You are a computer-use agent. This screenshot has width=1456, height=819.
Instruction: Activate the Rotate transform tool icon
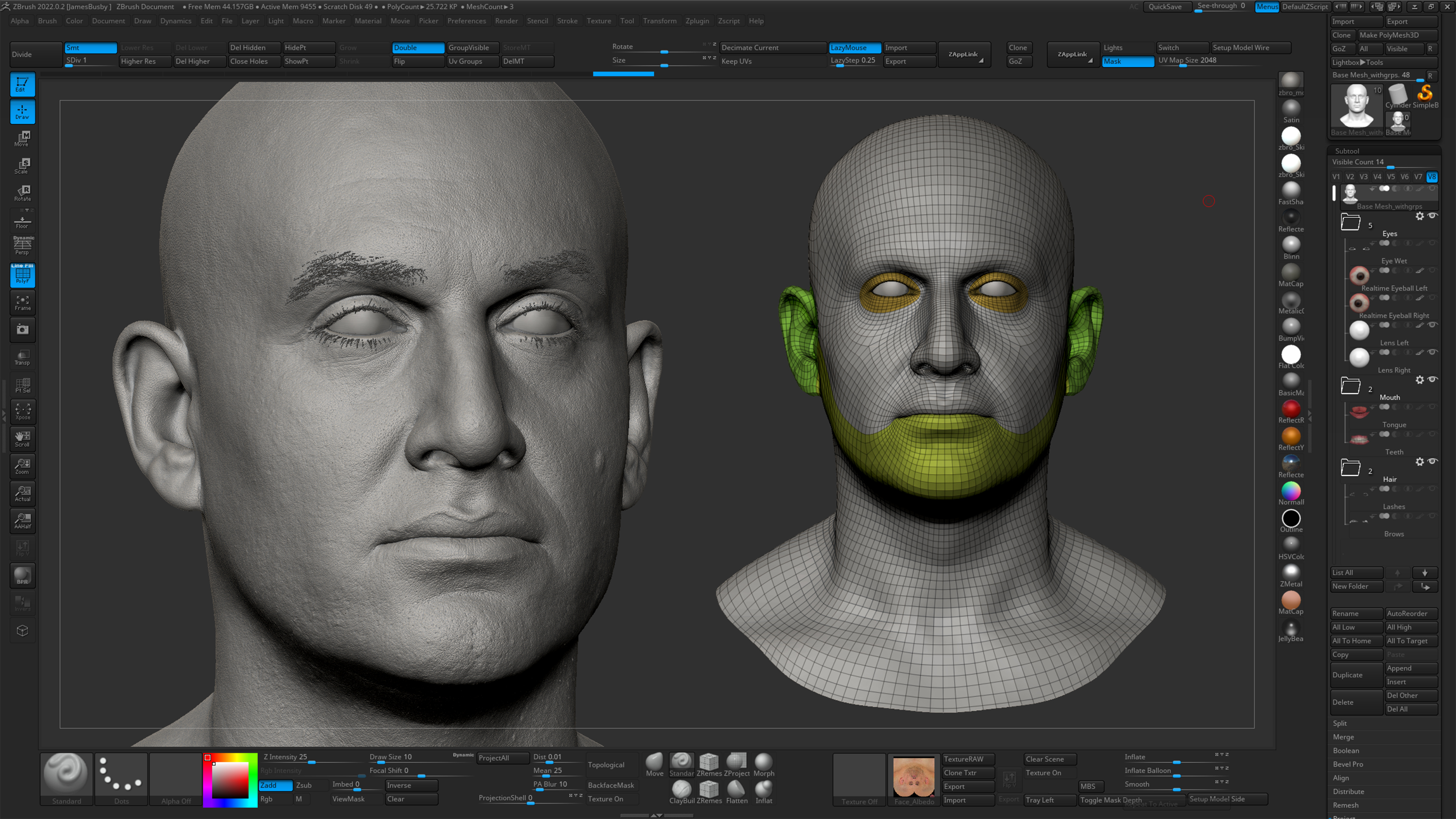(23, 193)
